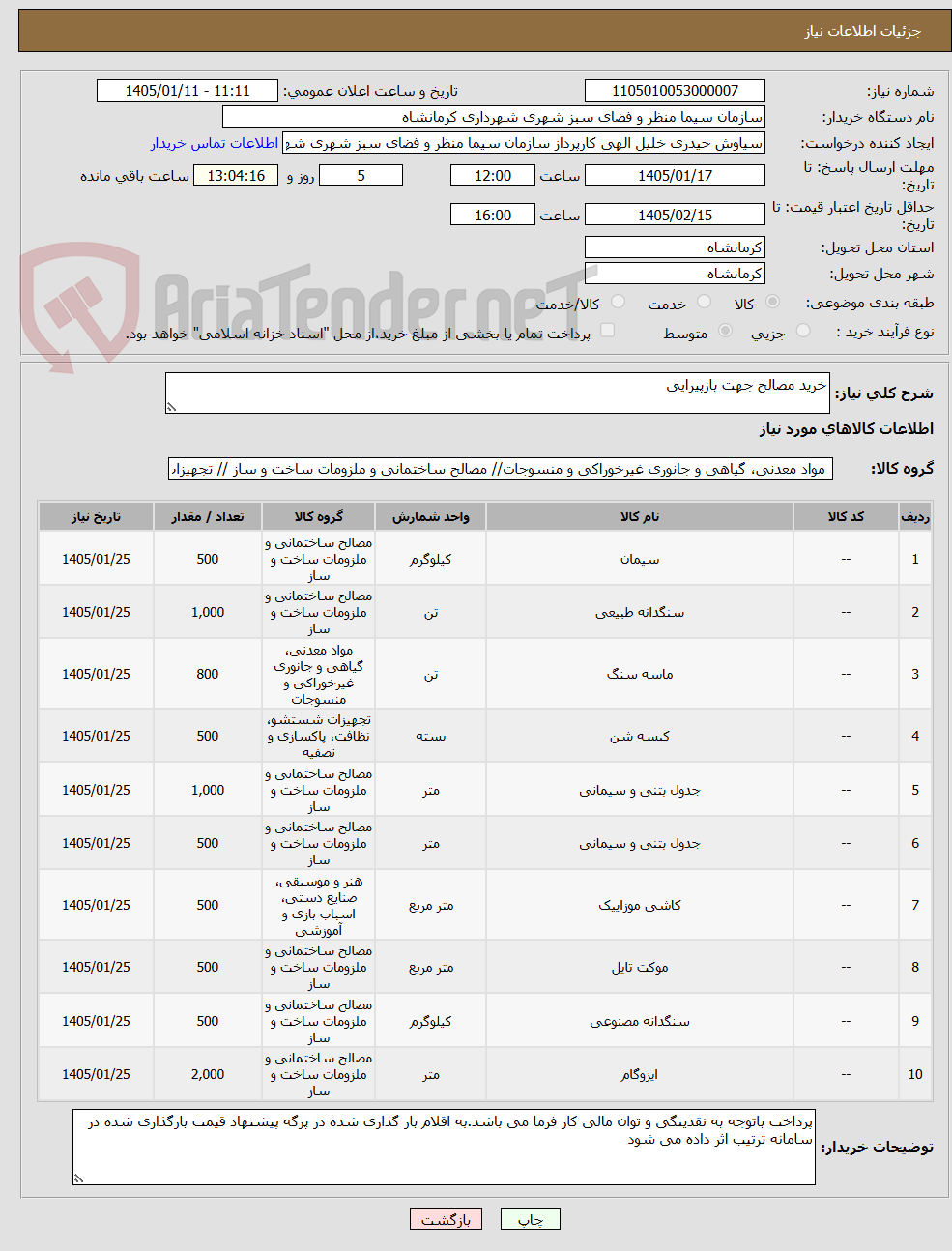Image resolution: width=952 pixels, height=1251 pixels.
Task: Click the buyer notes text area
Action: [444, 1147]
